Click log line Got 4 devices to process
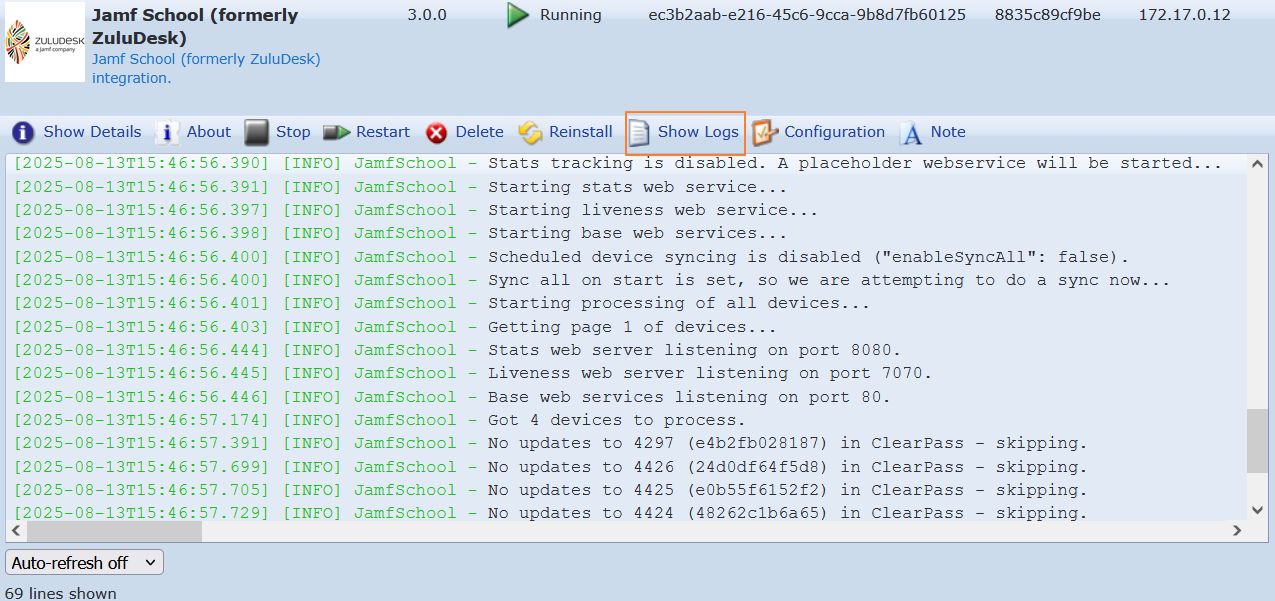This screenshot has height=601, width=1275. (380, 420)
